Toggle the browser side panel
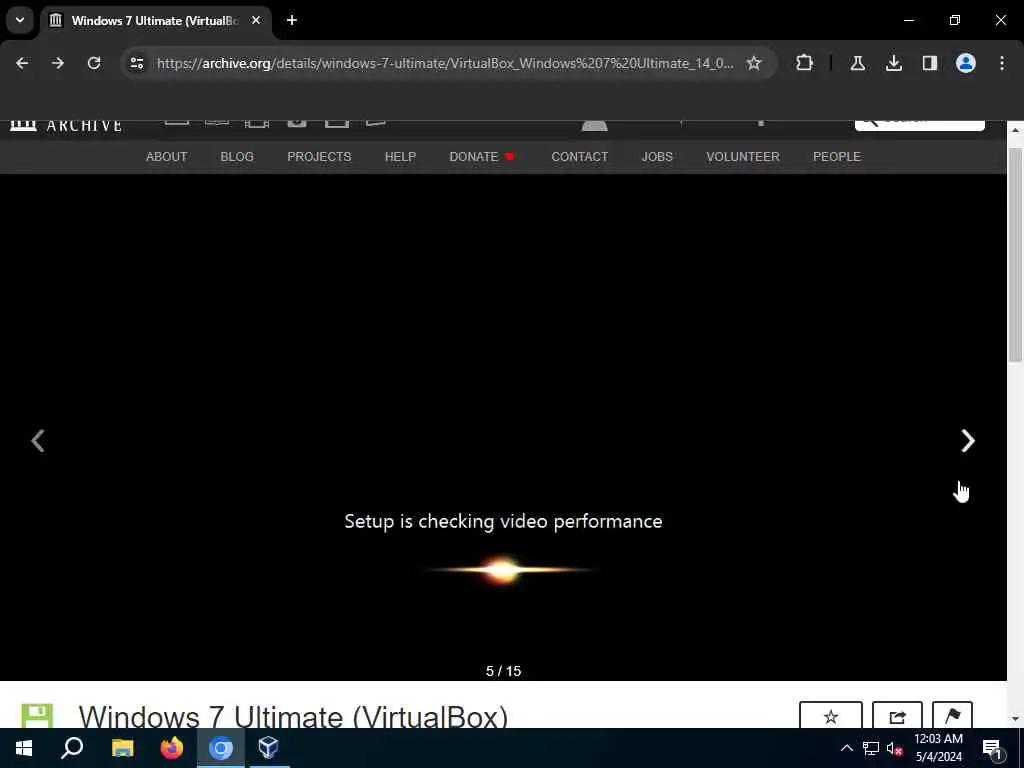Viewport: 1024px width, 768px height. [x=929, y=63]
